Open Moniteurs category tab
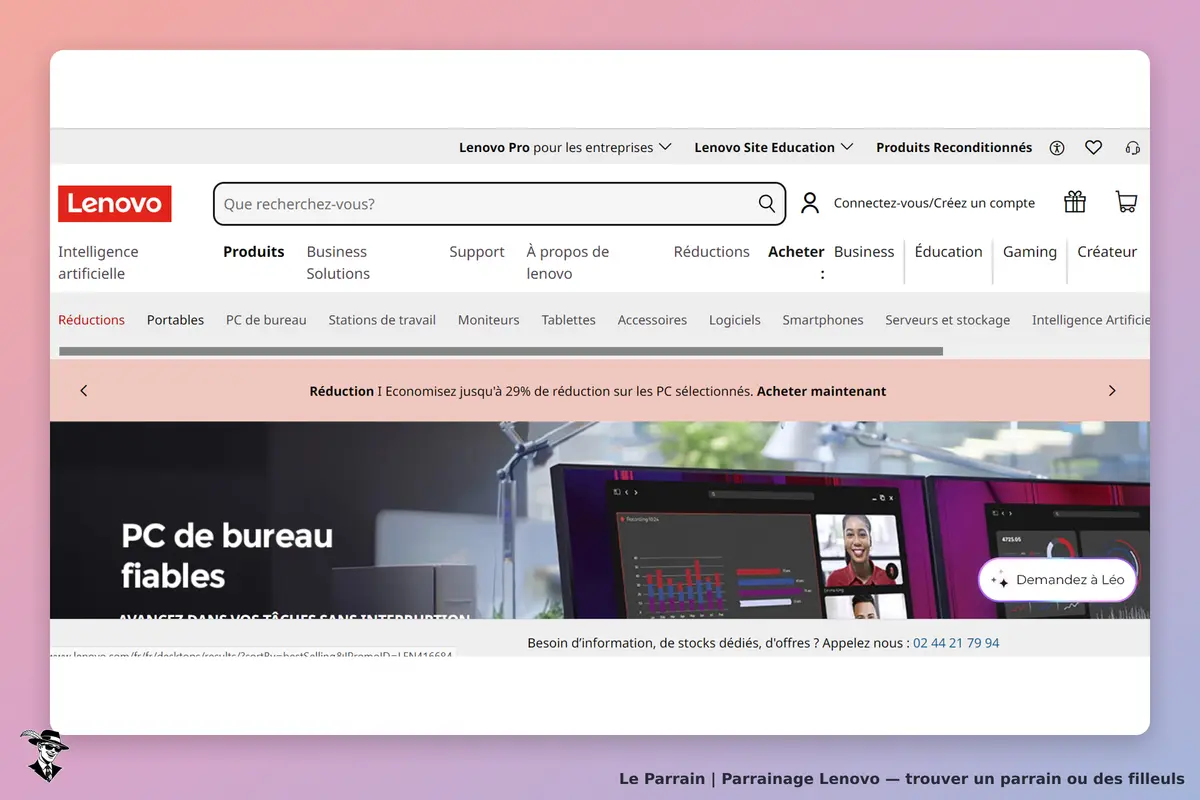1200x800 pixels. pos(488,320)
